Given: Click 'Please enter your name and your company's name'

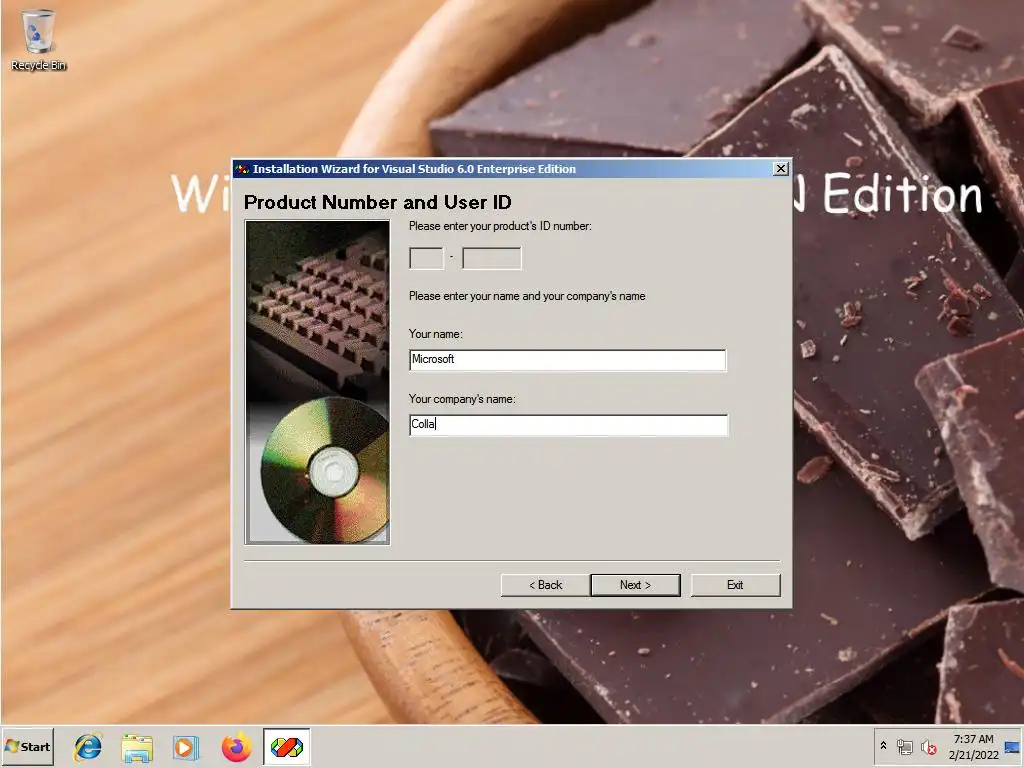Looking at the screenshot, I should tap(527, 296).
